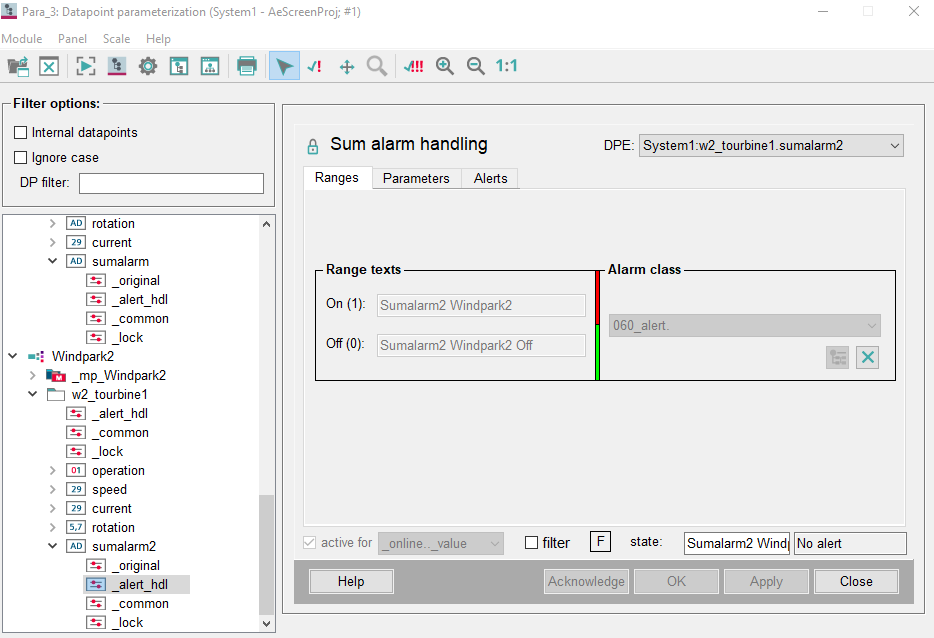Toggle the Ignore case checkbox
934x638 pixels.
21,157
